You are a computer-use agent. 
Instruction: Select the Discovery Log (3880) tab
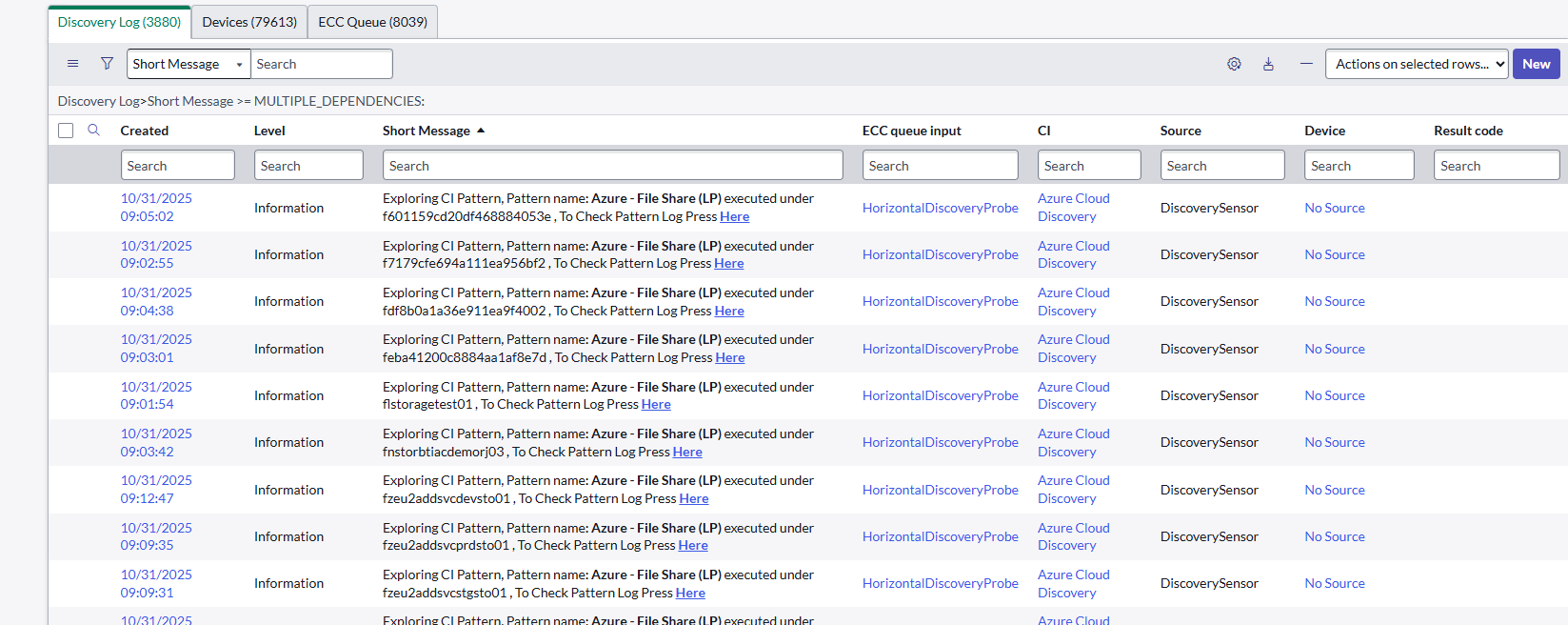coord(119,22)
